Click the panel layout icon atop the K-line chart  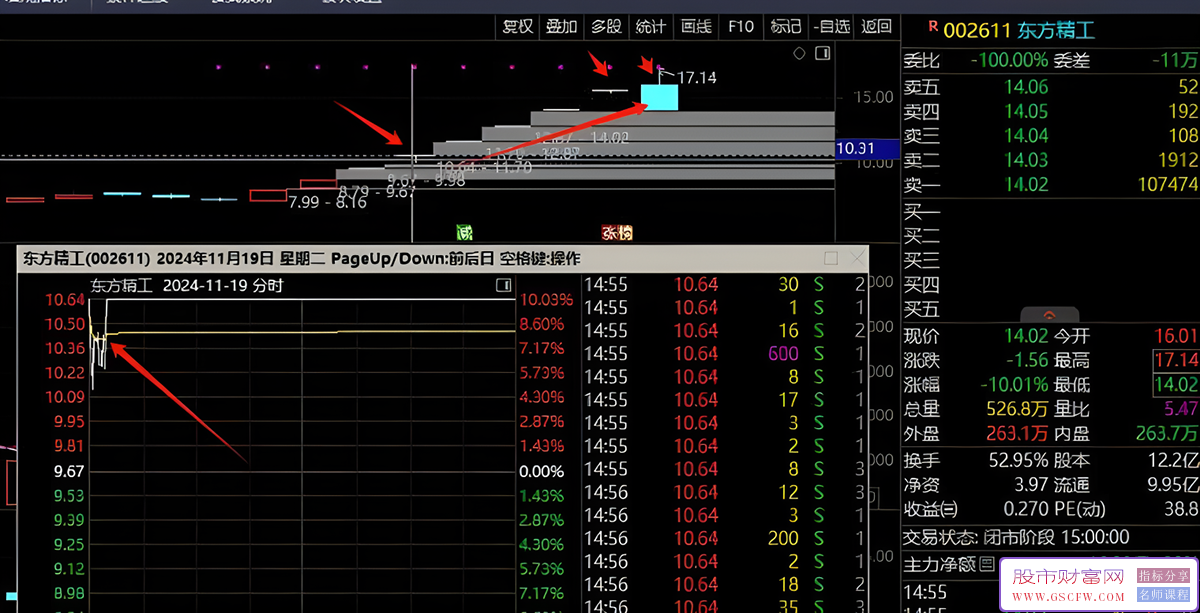click(824, 53)
